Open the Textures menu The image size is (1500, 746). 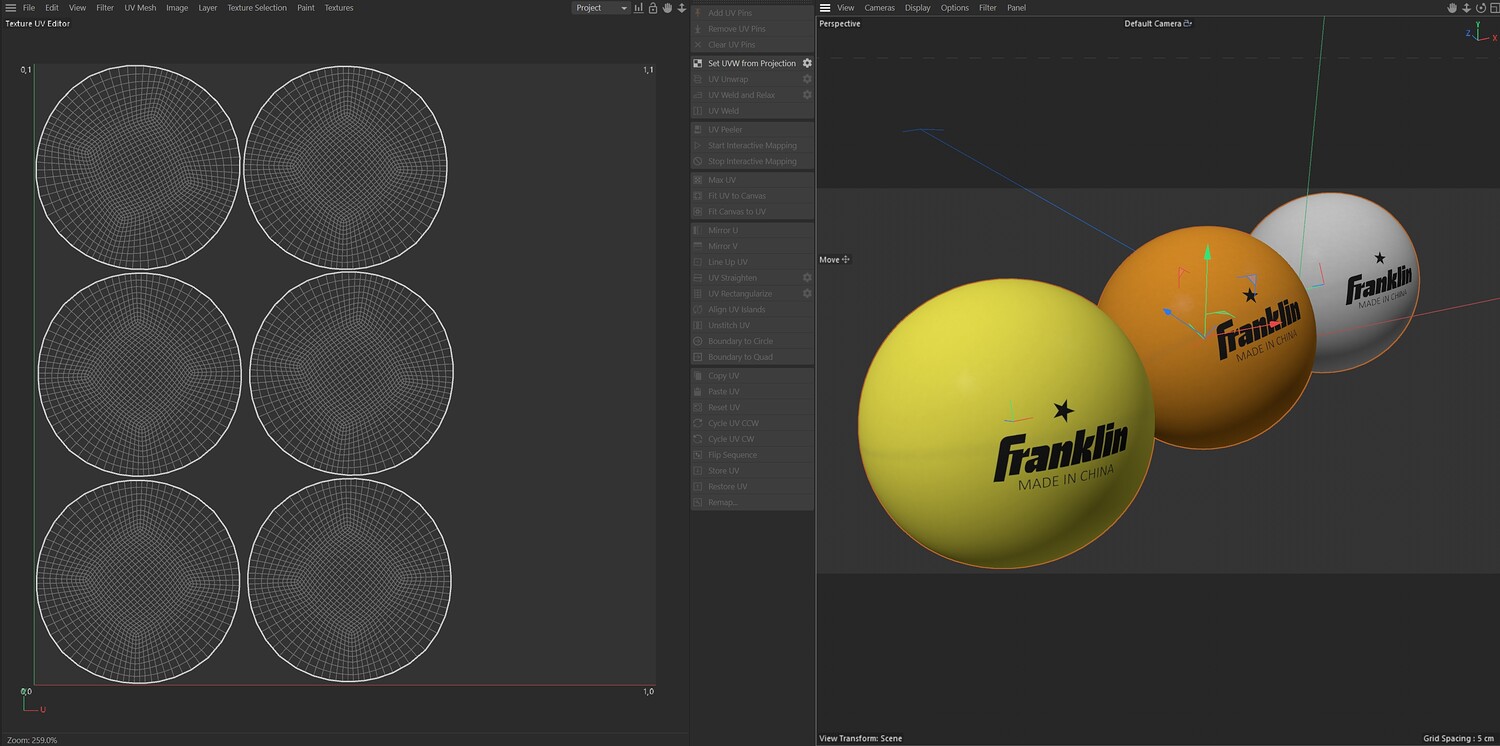click(339, 8)
